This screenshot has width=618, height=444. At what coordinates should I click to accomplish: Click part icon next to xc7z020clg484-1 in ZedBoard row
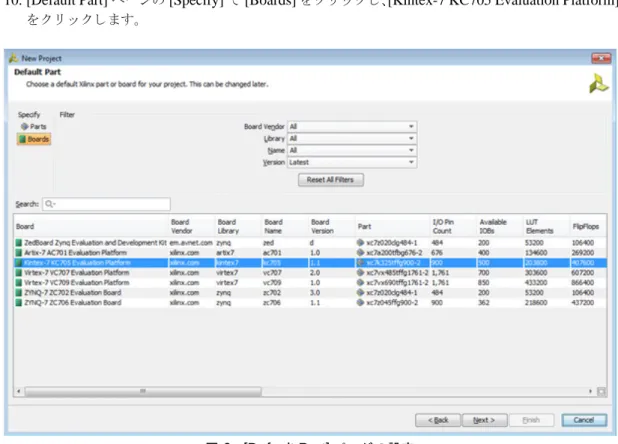point(360,242)
